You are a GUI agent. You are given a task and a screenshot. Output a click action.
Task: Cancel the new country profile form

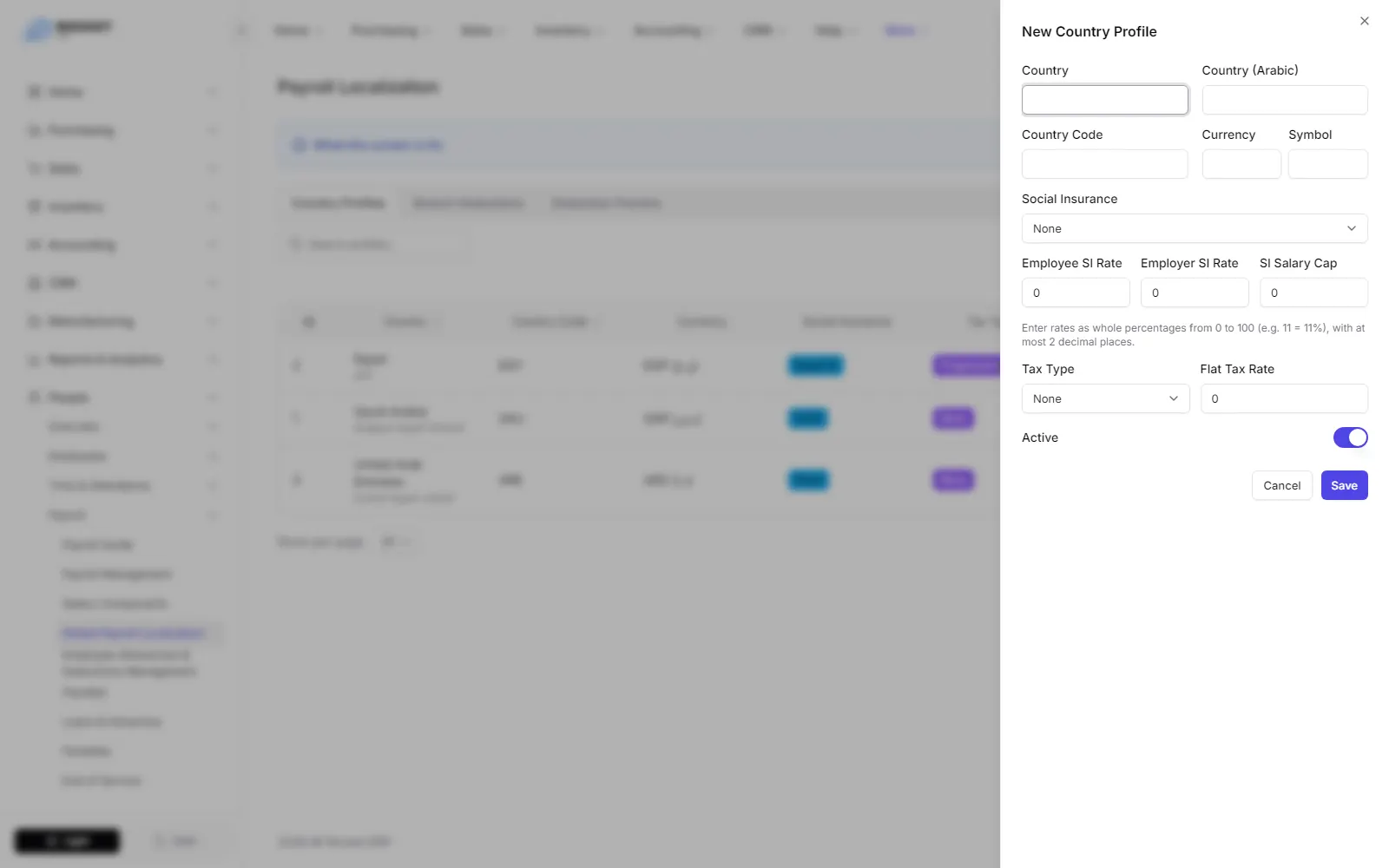coord(1281,485)
